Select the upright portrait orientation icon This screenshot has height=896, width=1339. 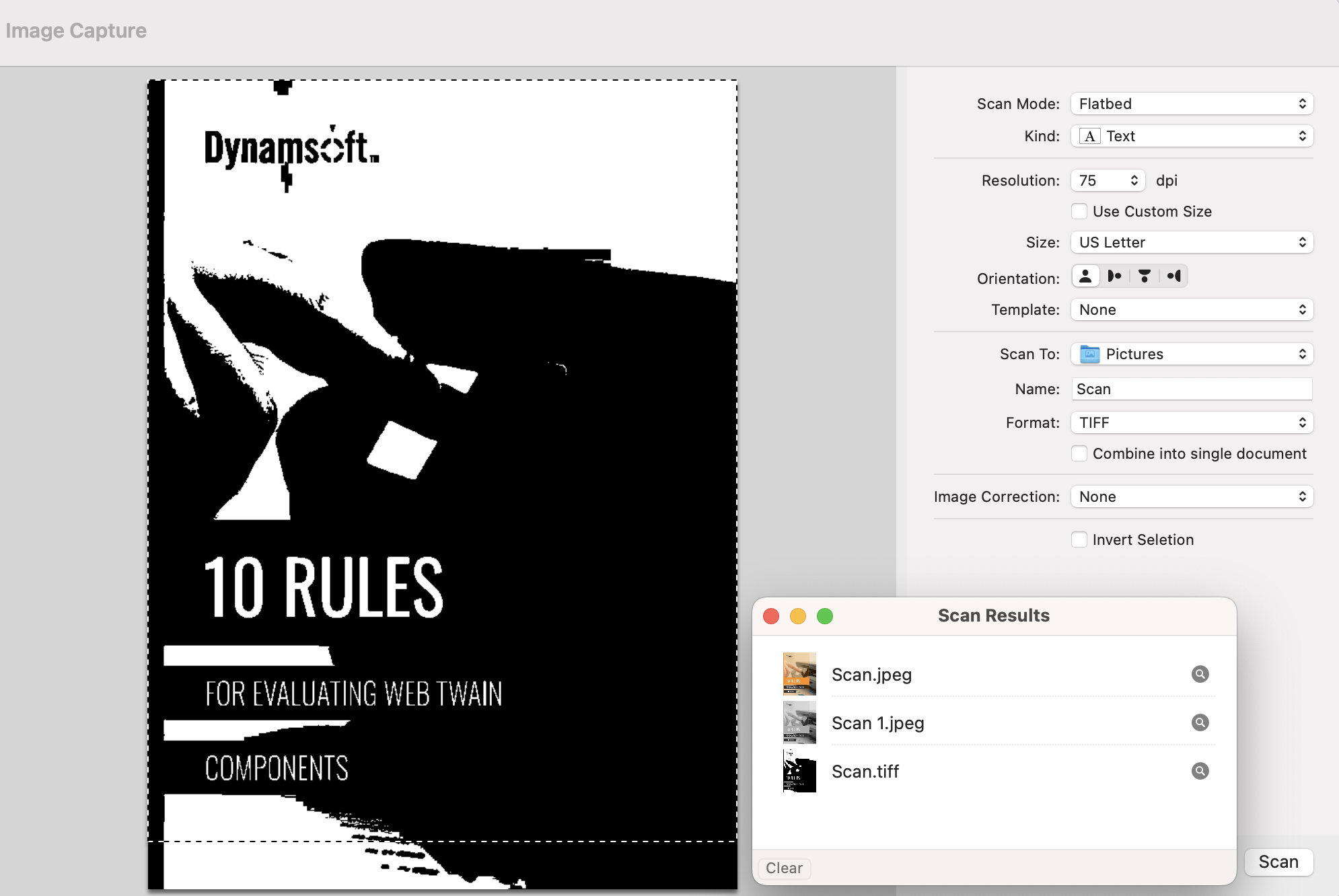[1085, 276]
